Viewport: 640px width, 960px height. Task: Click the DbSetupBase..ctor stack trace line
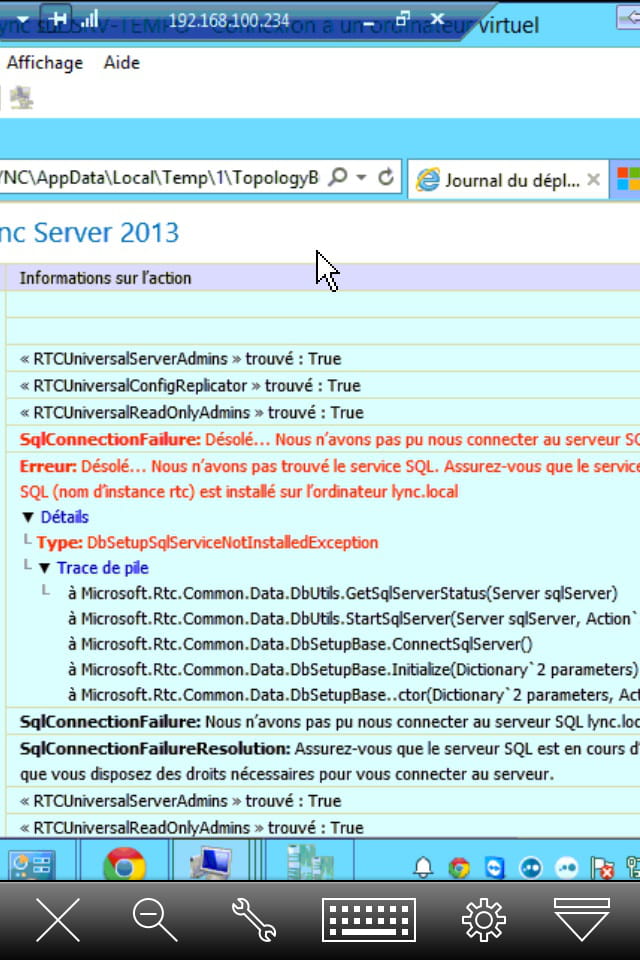click(x=353, y=695)
